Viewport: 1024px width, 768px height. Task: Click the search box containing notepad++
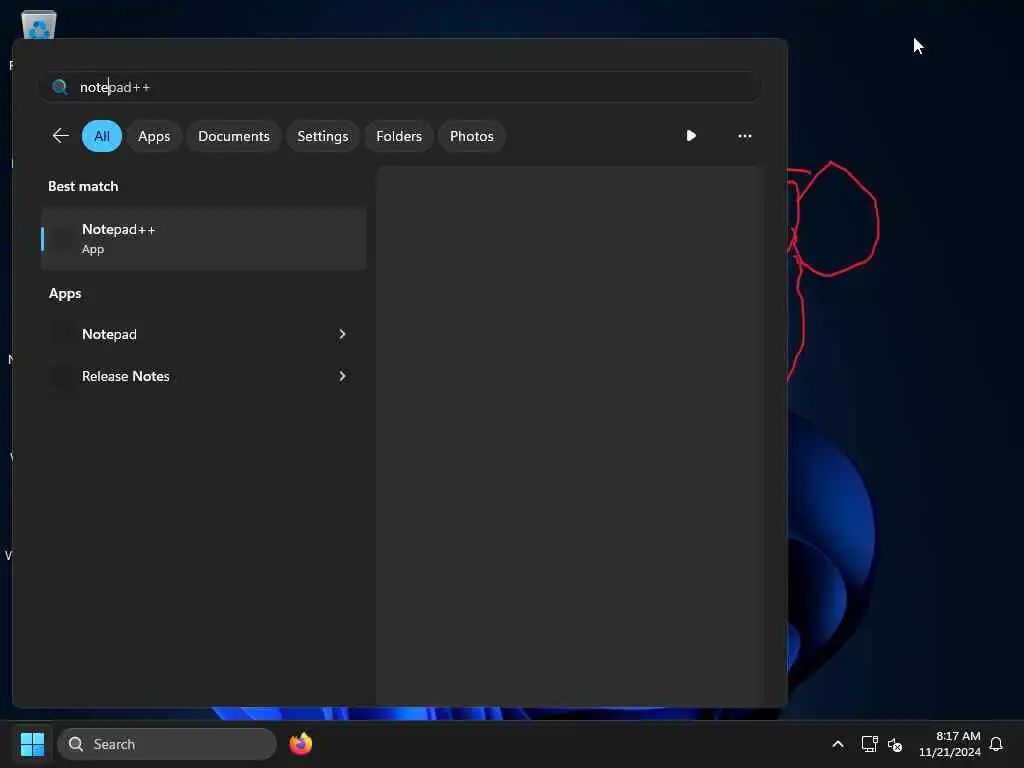pos(400,87)
